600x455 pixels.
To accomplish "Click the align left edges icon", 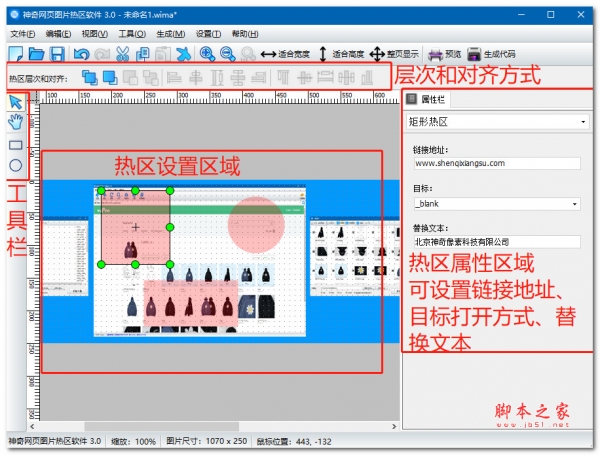I will (x=174, y=78).
